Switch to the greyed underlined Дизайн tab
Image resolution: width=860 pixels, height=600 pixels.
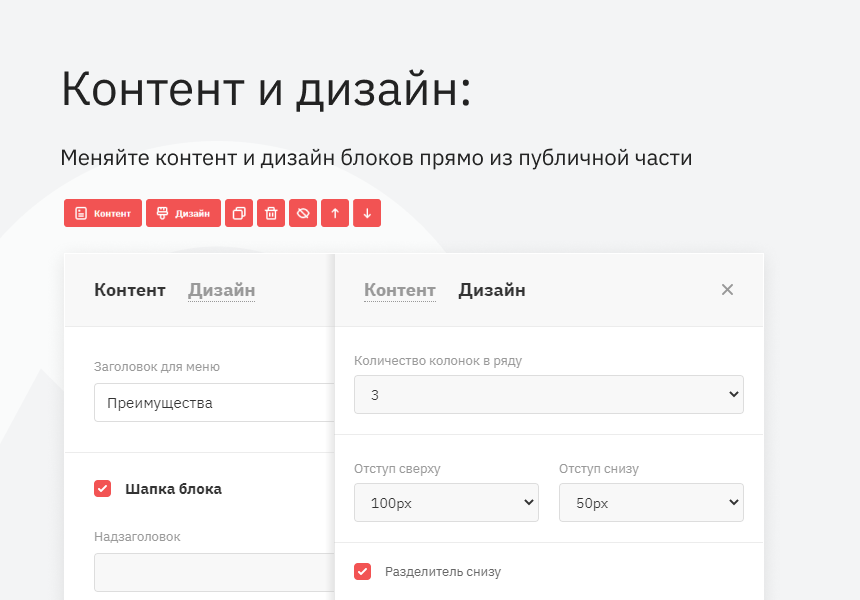(x=221, y=290)
